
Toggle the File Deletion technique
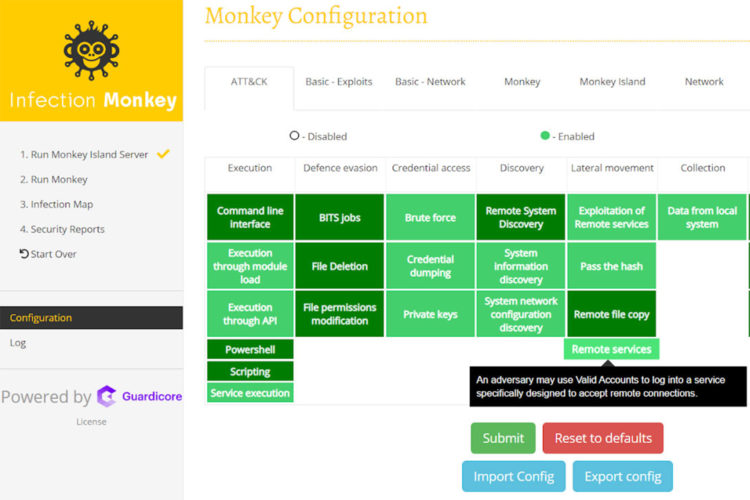click(x=340, y=266)
